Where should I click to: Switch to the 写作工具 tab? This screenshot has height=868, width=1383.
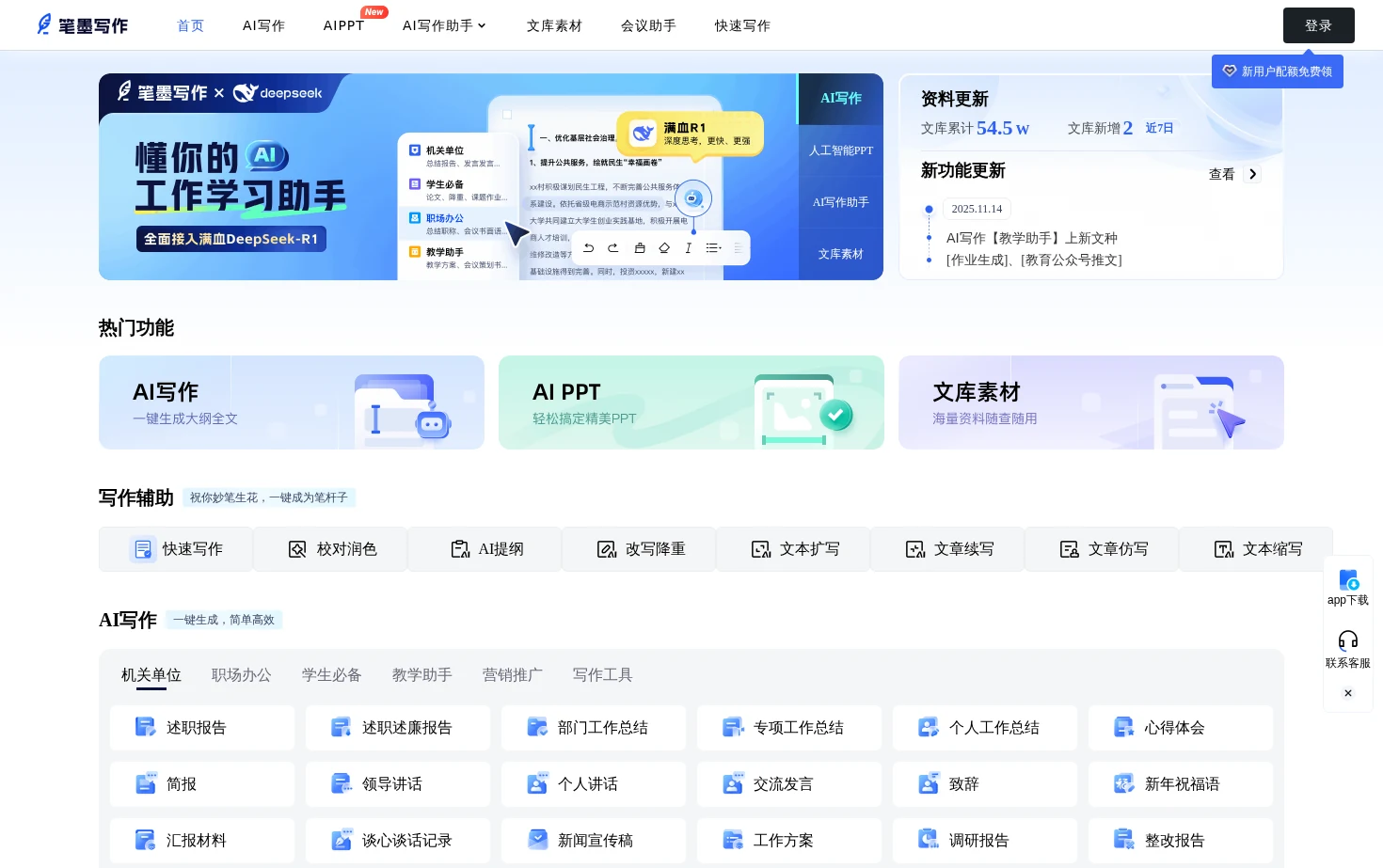tap(603, 675)
